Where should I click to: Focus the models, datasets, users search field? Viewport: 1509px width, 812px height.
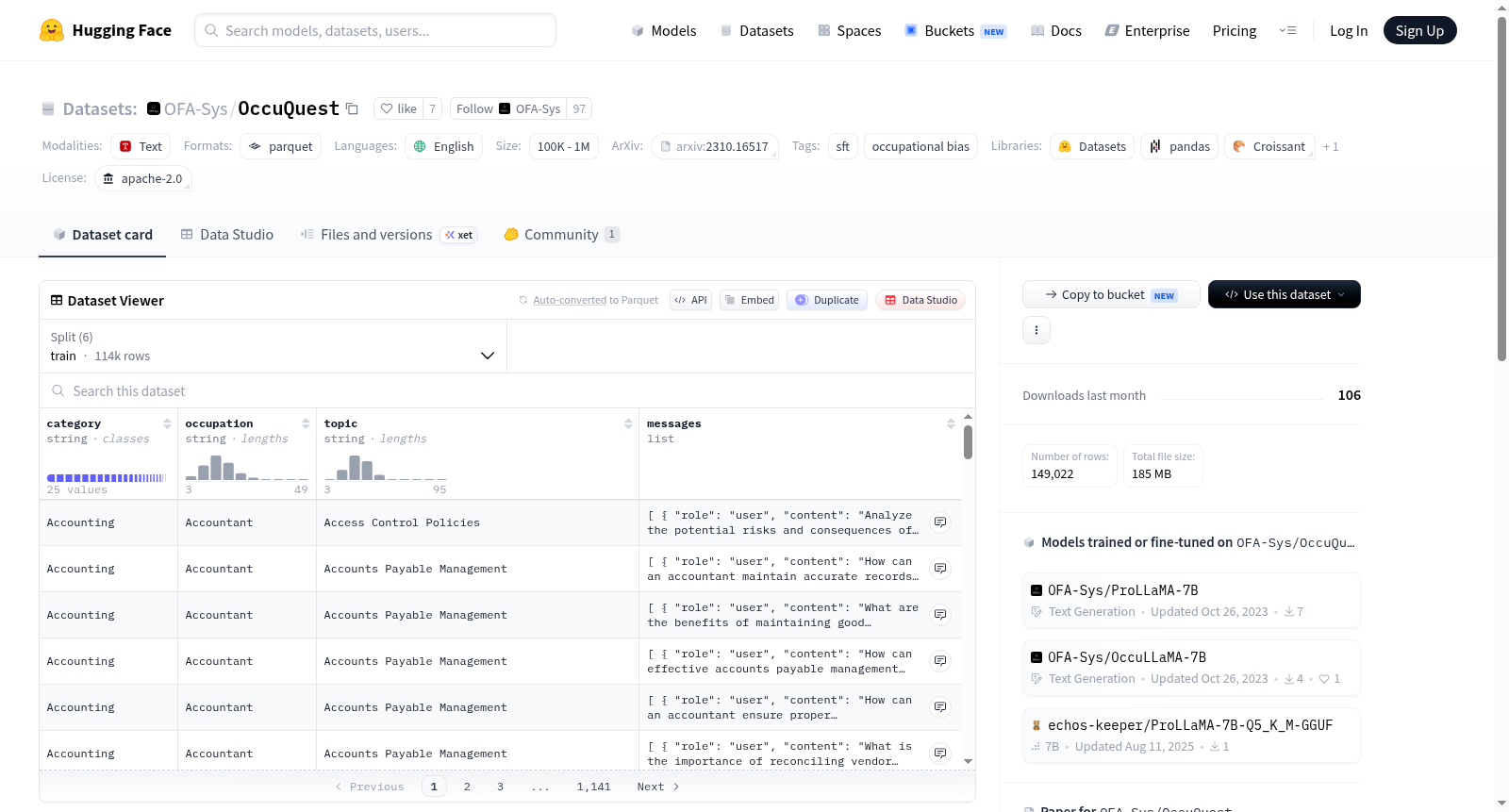coord(375,30)
